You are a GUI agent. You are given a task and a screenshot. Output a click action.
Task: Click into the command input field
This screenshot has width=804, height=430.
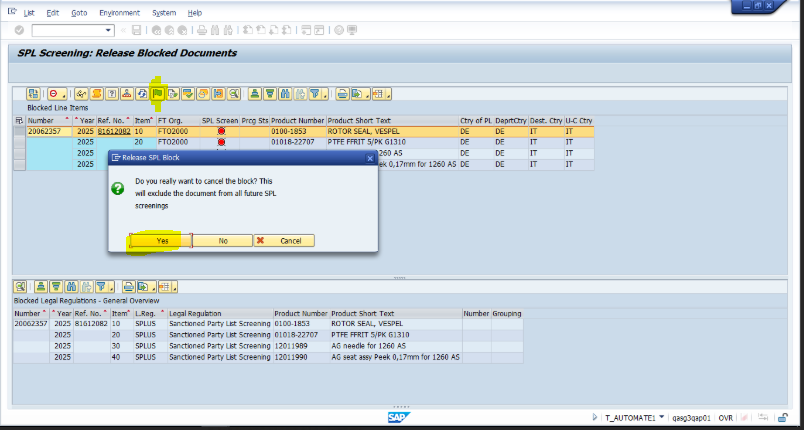[x=68, y=30]
